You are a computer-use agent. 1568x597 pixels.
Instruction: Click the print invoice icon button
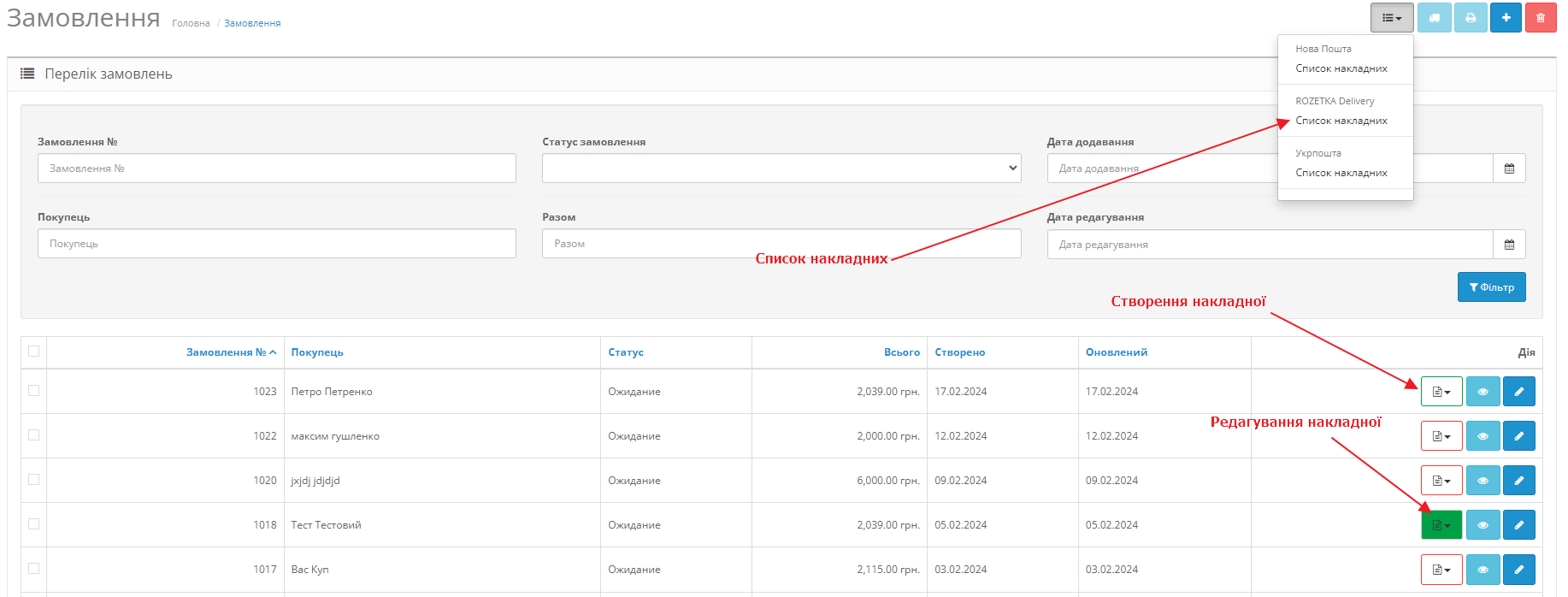coord(1471,18)
